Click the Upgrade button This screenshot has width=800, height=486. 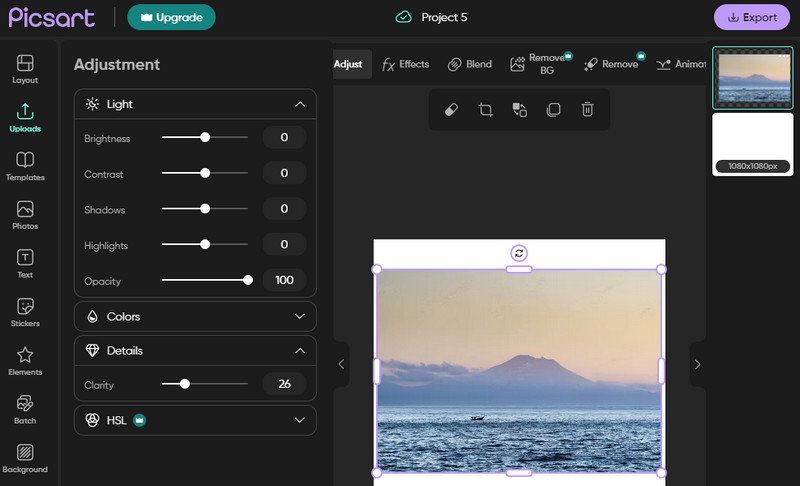(171, 17)
